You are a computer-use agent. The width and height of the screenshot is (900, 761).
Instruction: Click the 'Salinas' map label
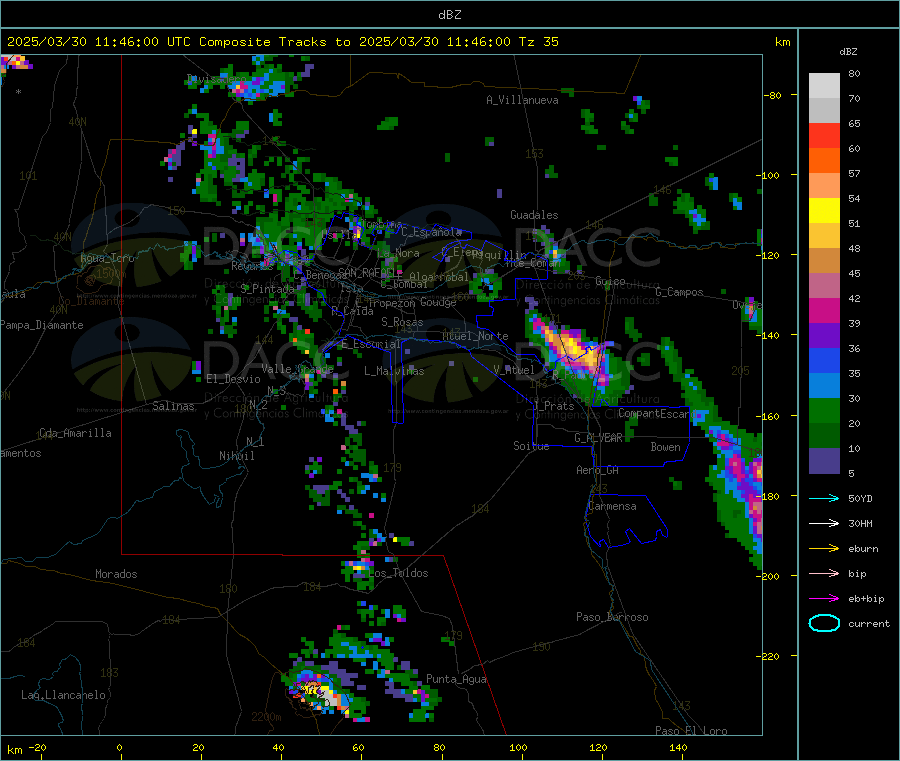pyautogui.click(x=173, y=406)
